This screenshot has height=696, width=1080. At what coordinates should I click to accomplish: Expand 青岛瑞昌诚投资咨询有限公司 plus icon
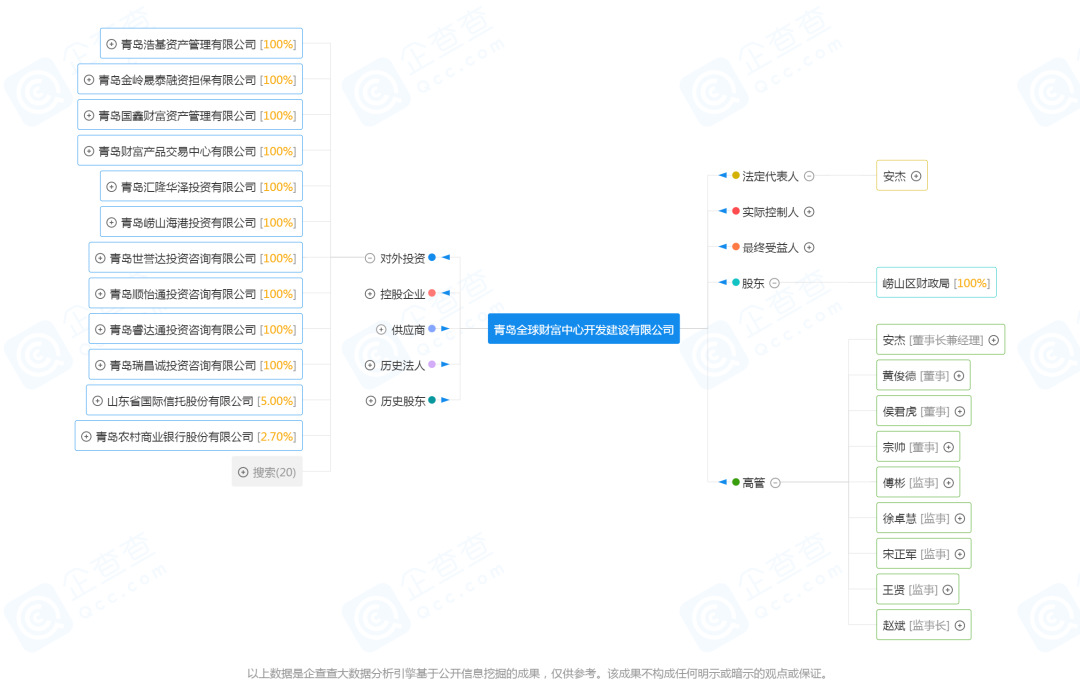coord(100,365)
